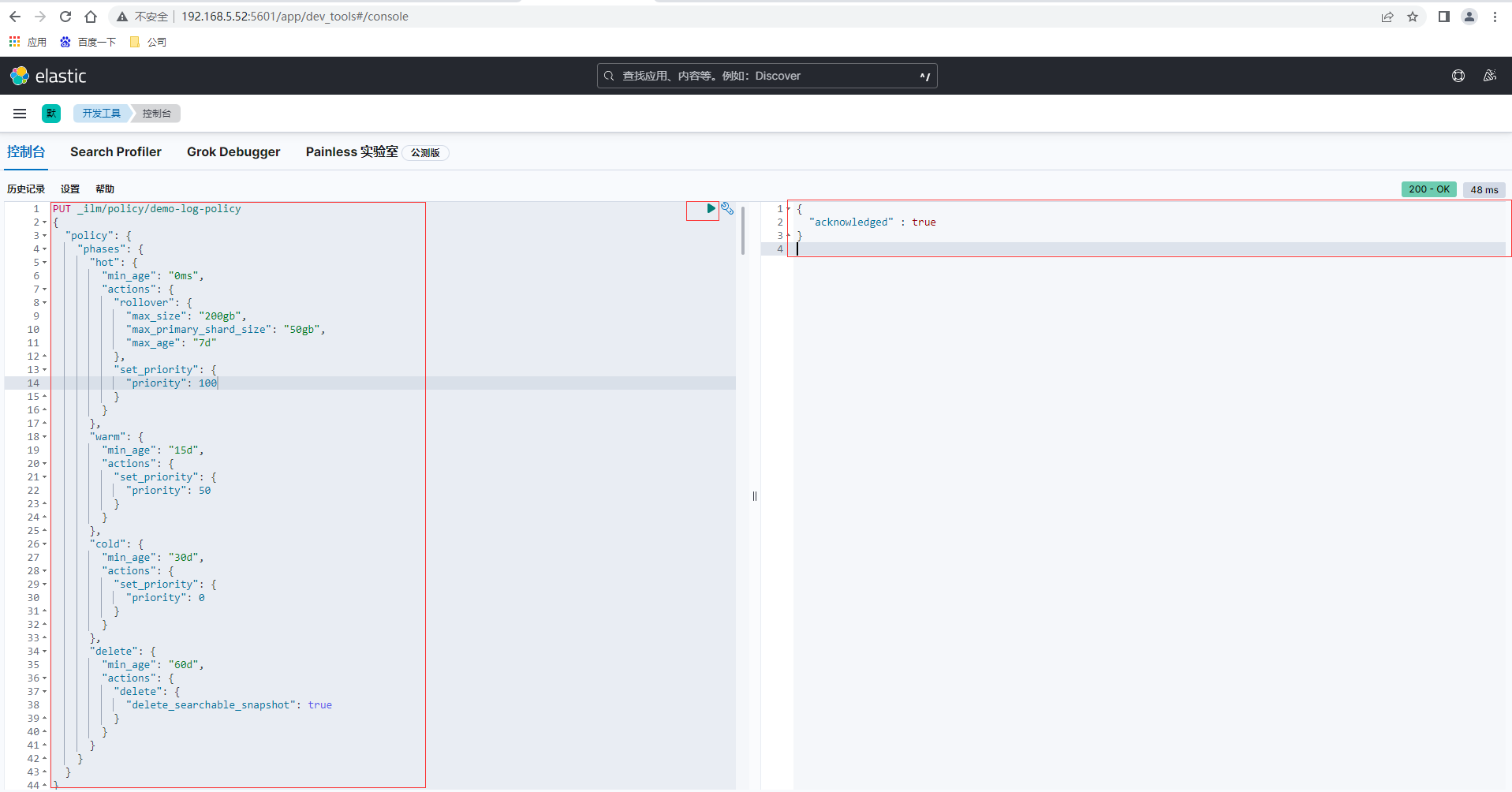The image size is (1512, 792).
Task: Collapse response JSON fold arrow at line 1
Action: [x=788, y=209]
